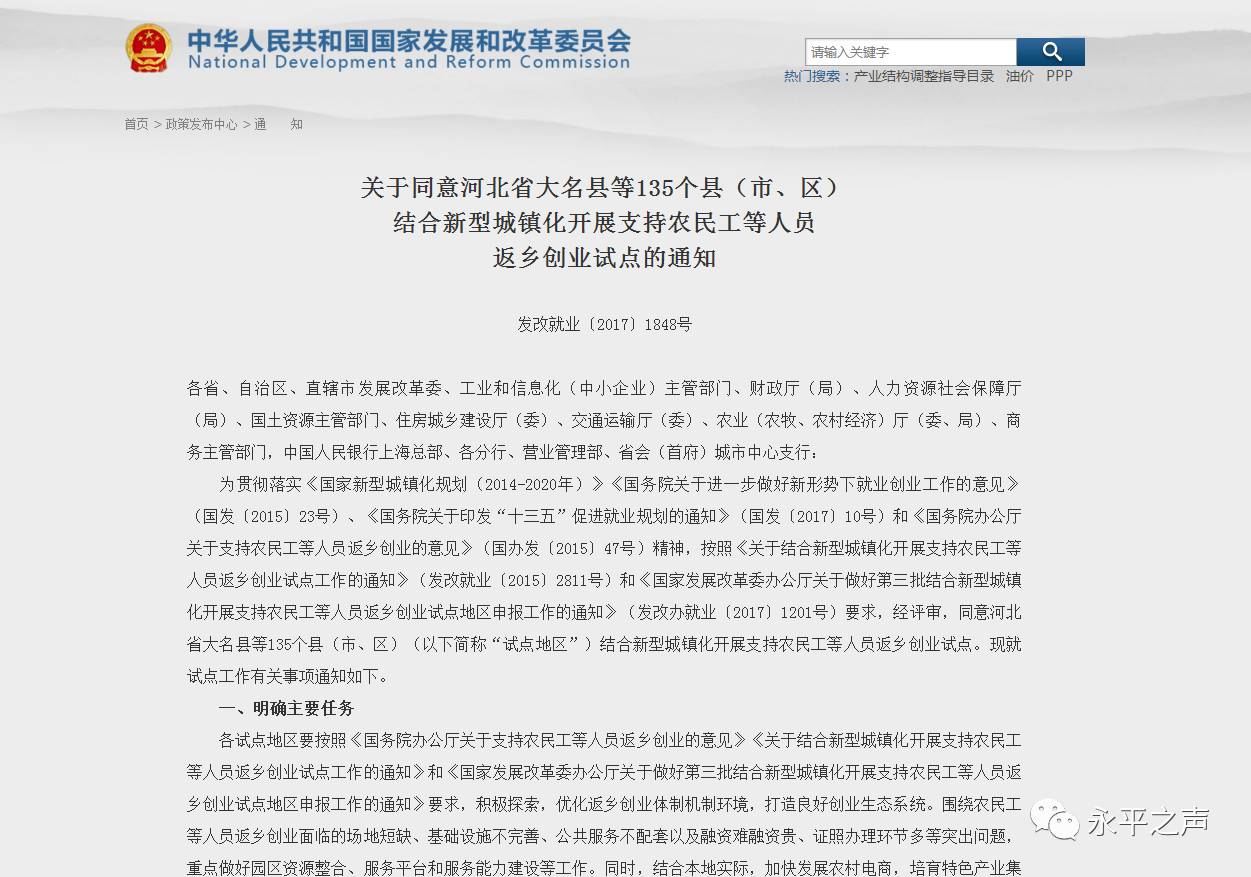The height and width of the screenshot is (877, 1251).
Task: Click title line 结合新型城镇化开展支持农民工等人员
Action: pos(604,222)
